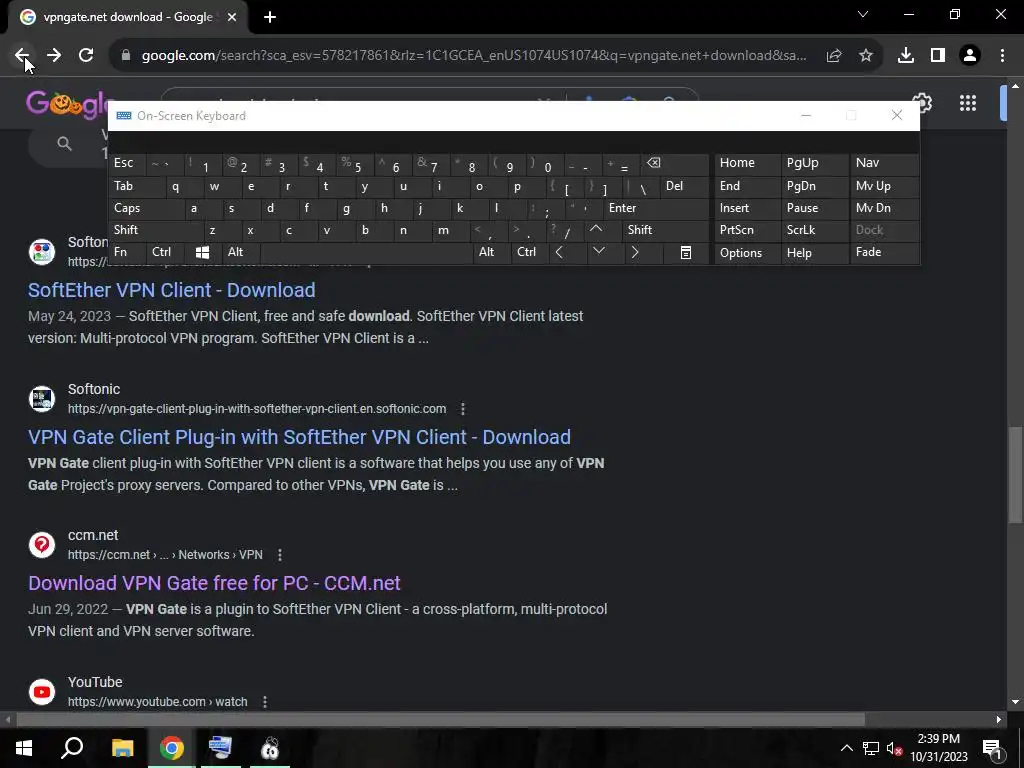Toggle Caps lock on On-Screen Keyboard
Screen dimensions: 1024x768
[x=145, y=208]
